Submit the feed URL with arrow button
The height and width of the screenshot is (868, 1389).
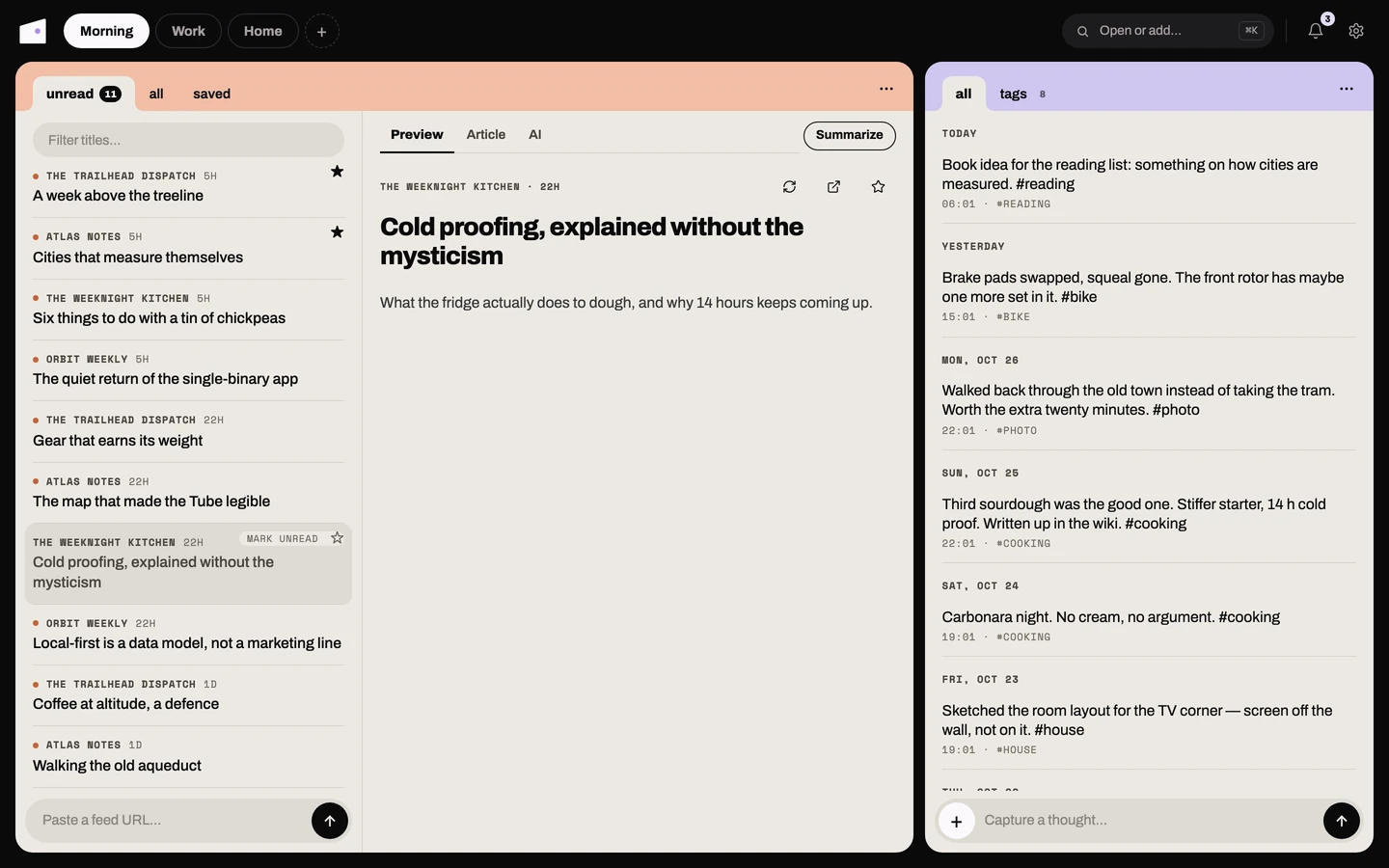(x=330, y=821)
